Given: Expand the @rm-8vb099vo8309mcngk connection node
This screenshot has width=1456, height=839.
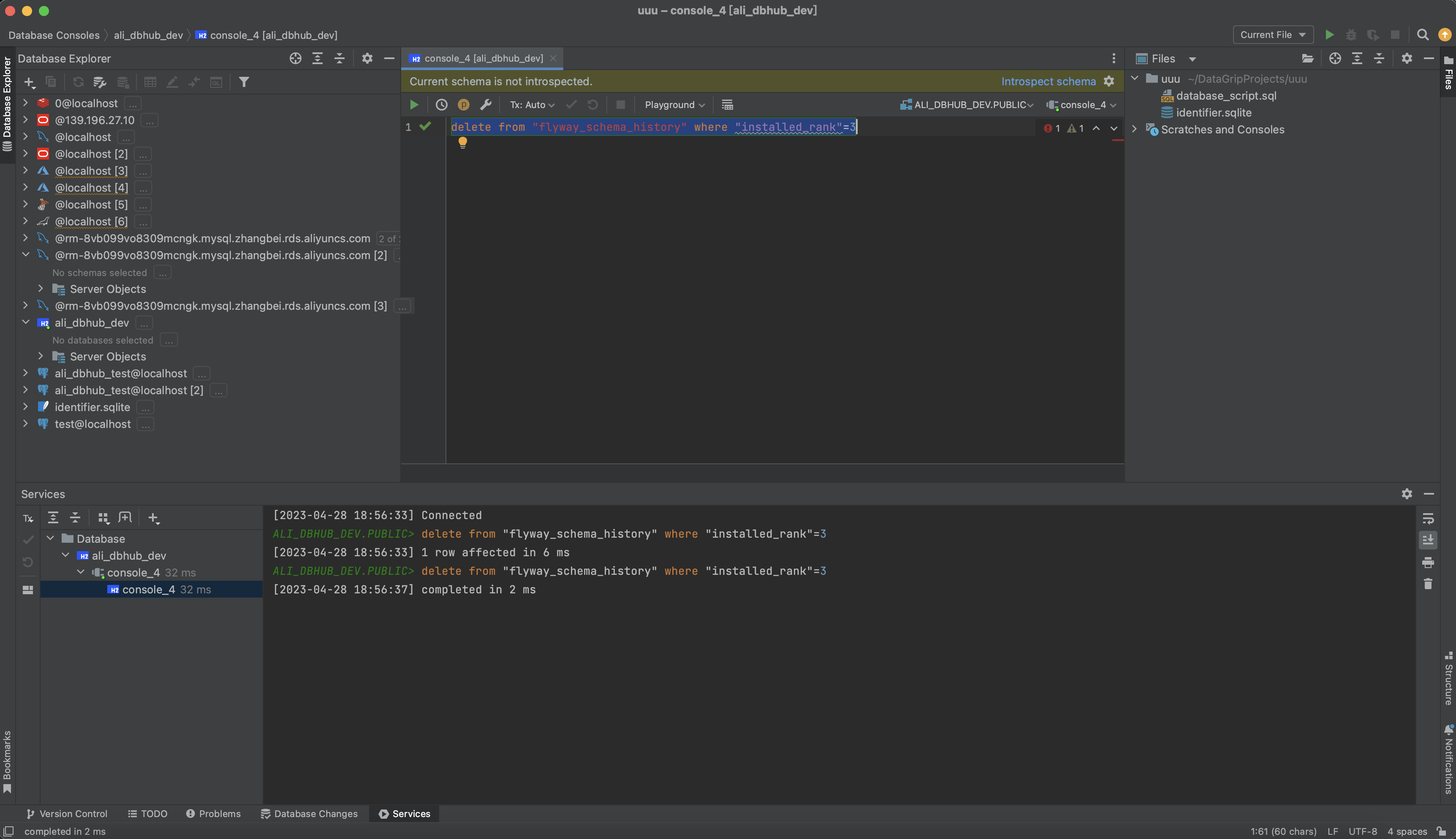Looking at the screenshot, I should (24, 238).
